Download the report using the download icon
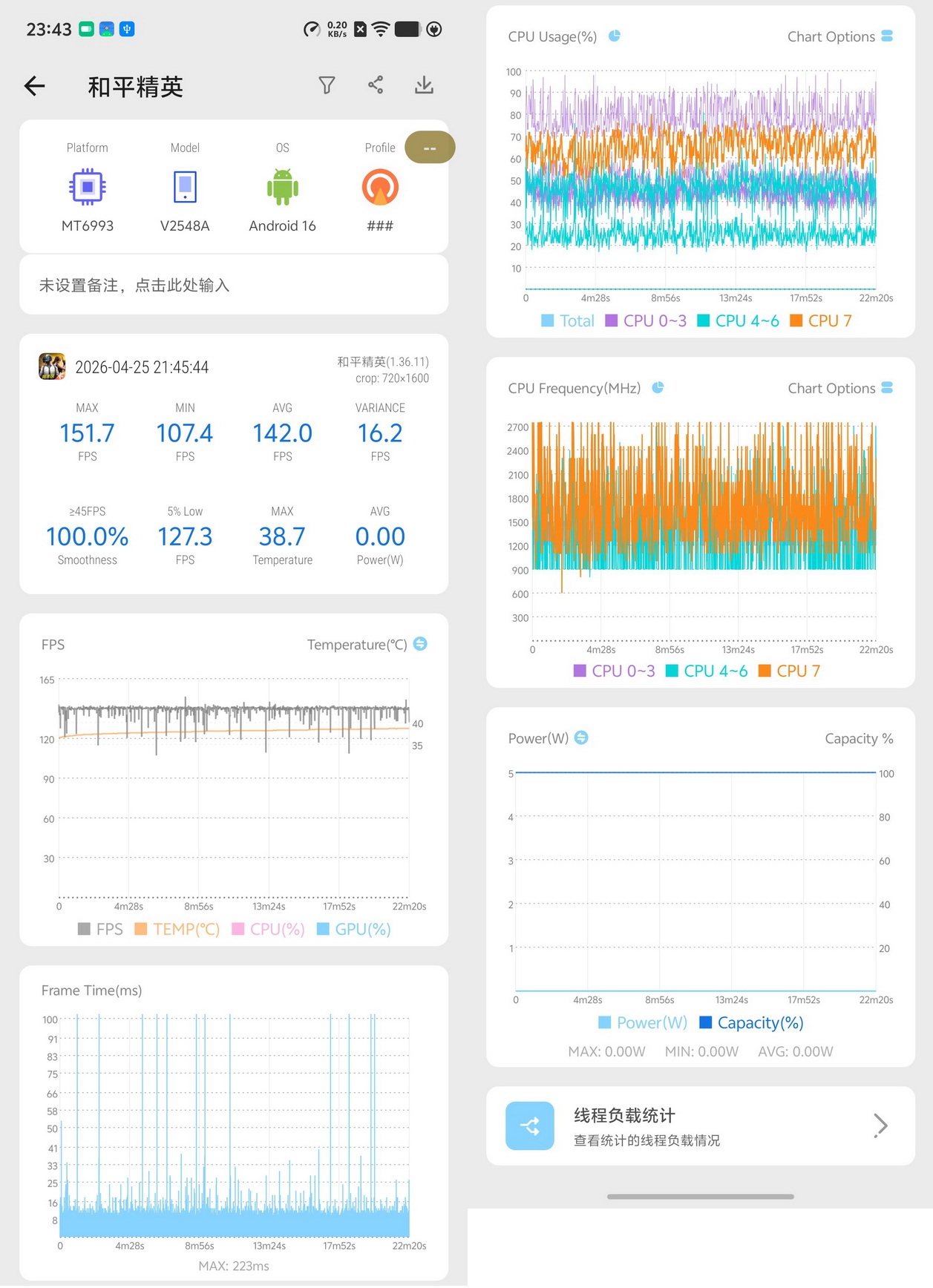933x1288 pixels. coord(424,85)
